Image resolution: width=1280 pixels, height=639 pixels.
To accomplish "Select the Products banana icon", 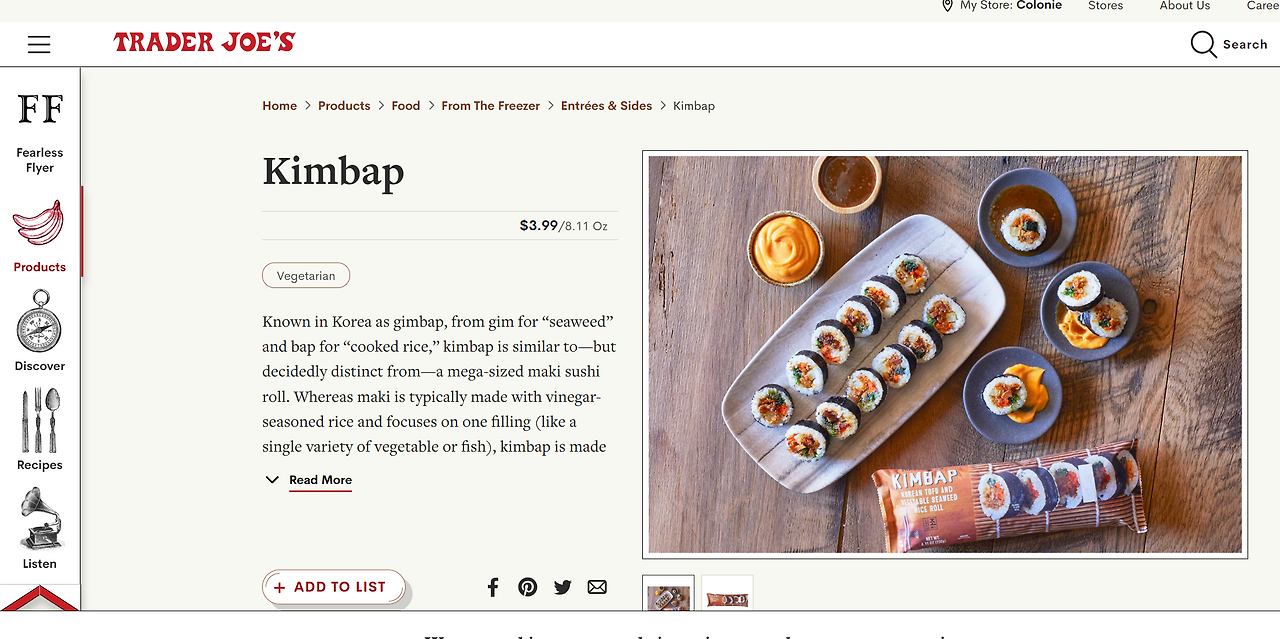I will point(38,223).
